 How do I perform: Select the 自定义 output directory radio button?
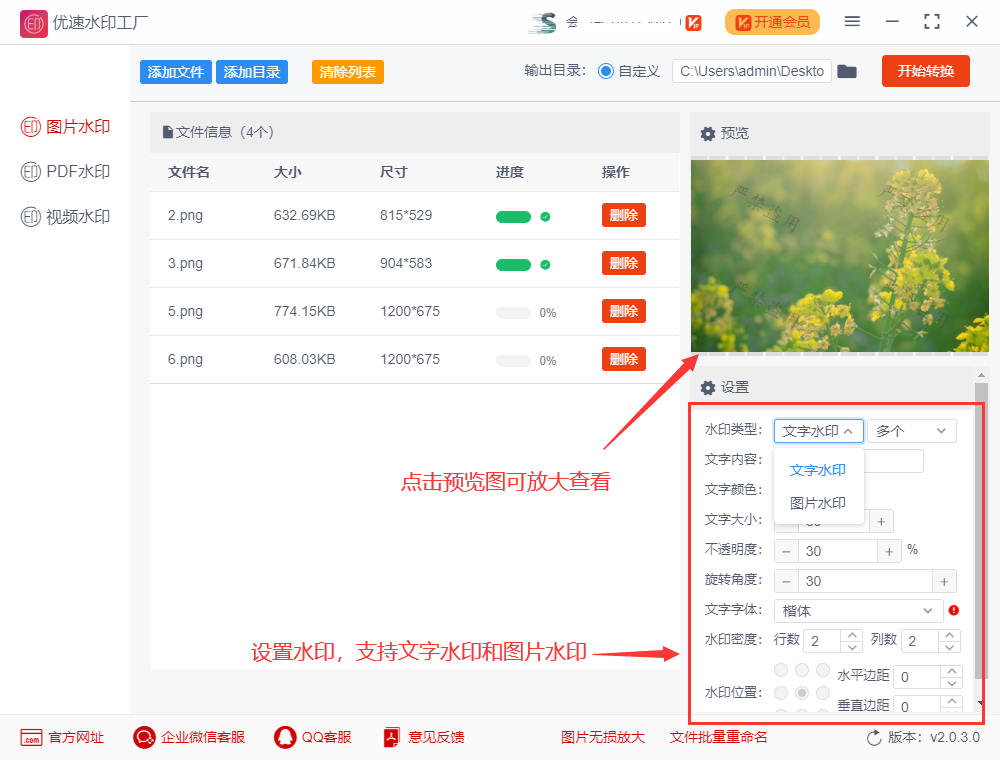coord(606,71)
